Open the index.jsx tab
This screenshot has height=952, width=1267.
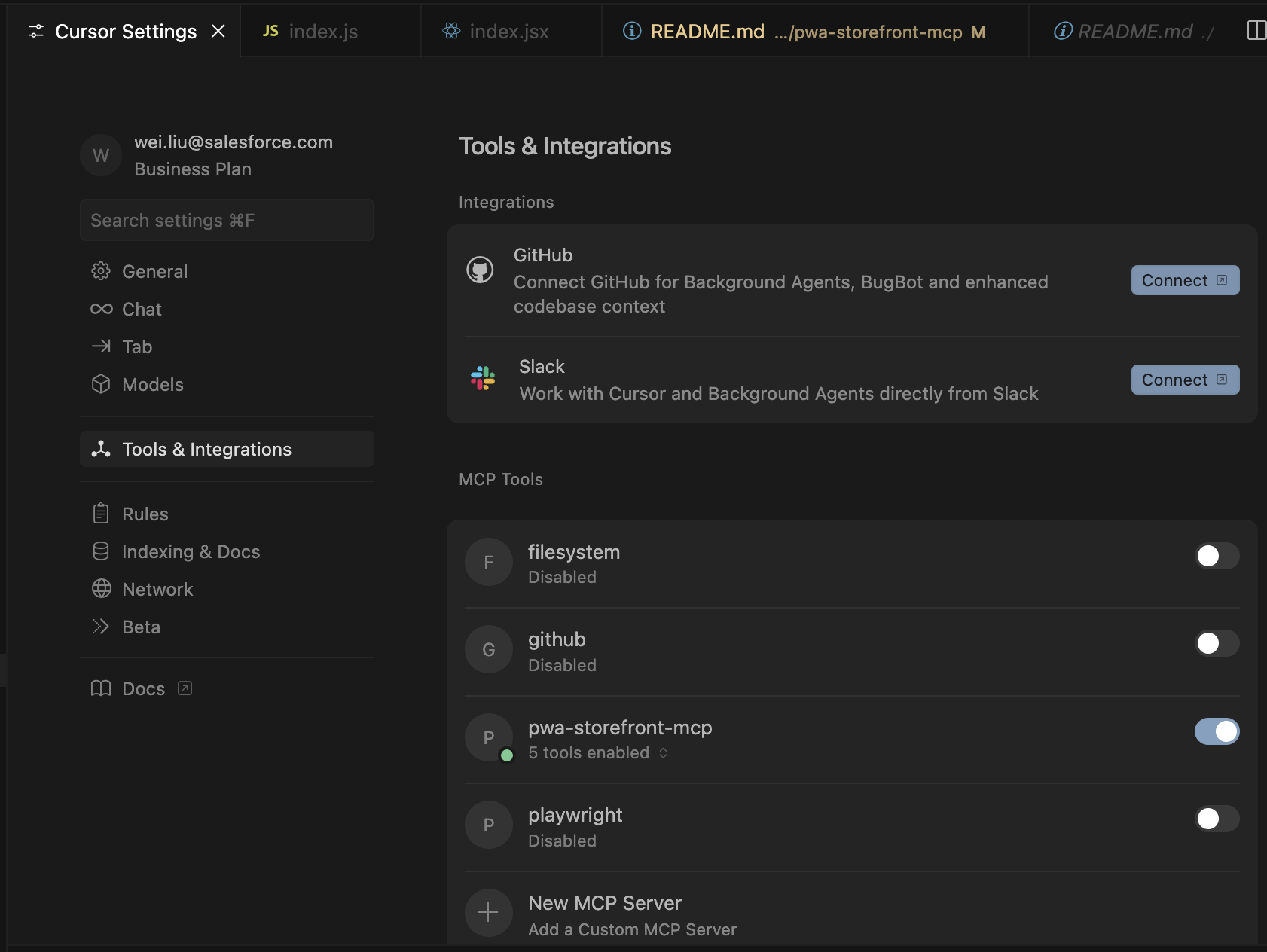(509, 32)
